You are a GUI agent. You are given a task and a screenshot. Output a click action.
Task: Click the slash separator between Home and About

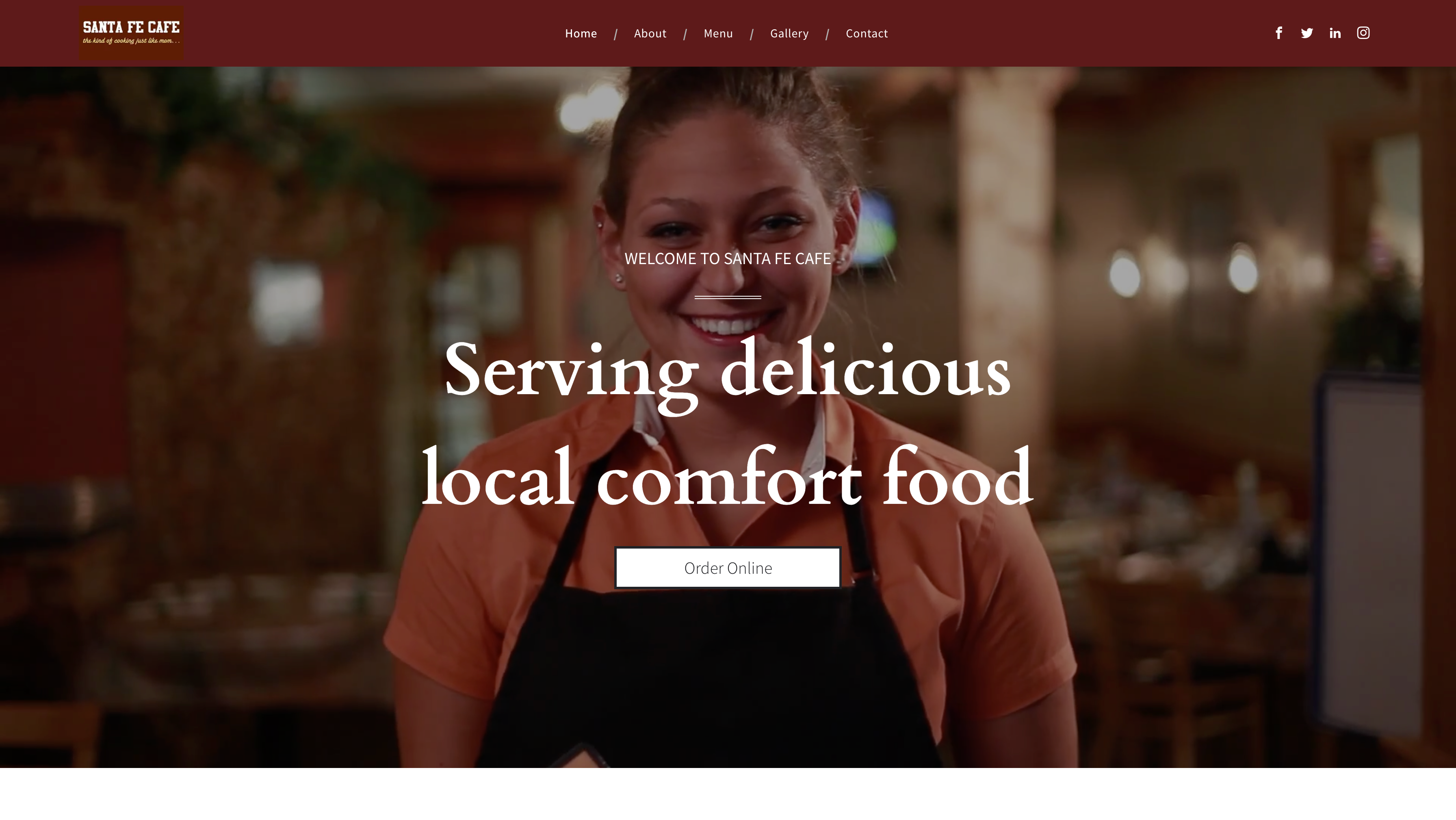(615, 35)
